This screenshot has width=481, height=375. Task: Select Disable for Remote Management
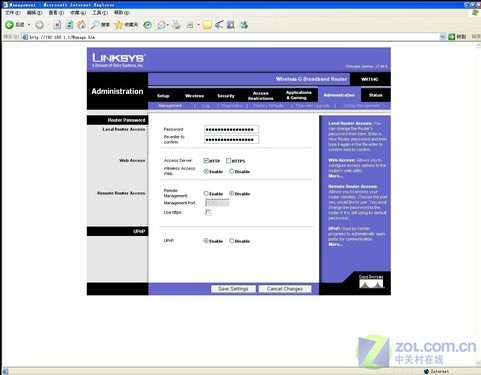click(231, 193)
